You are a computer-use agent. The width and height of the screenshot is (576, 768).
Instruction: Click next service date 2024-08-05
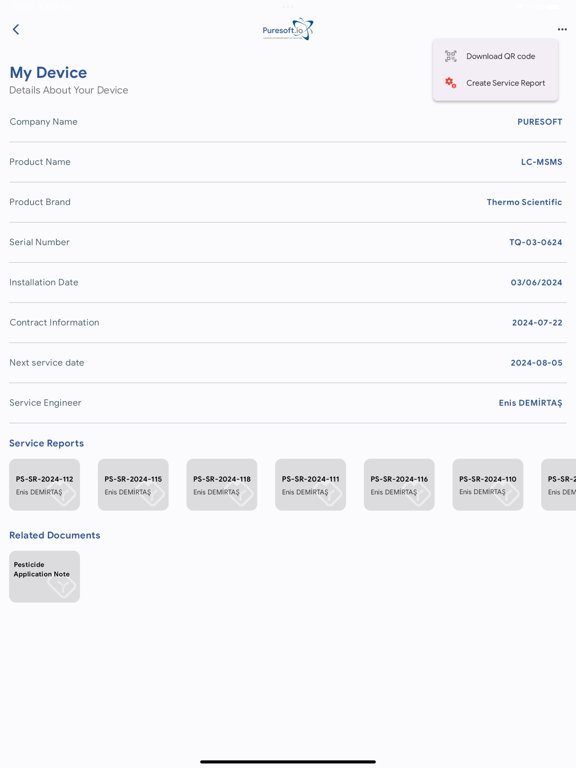click(536, 363)
